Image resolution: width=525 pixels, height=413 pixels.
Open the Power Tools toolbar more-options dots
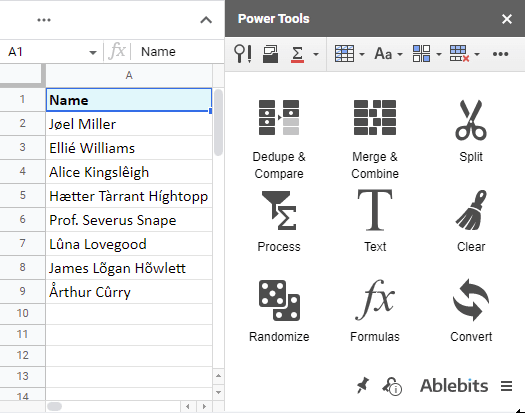click(501, 54)
